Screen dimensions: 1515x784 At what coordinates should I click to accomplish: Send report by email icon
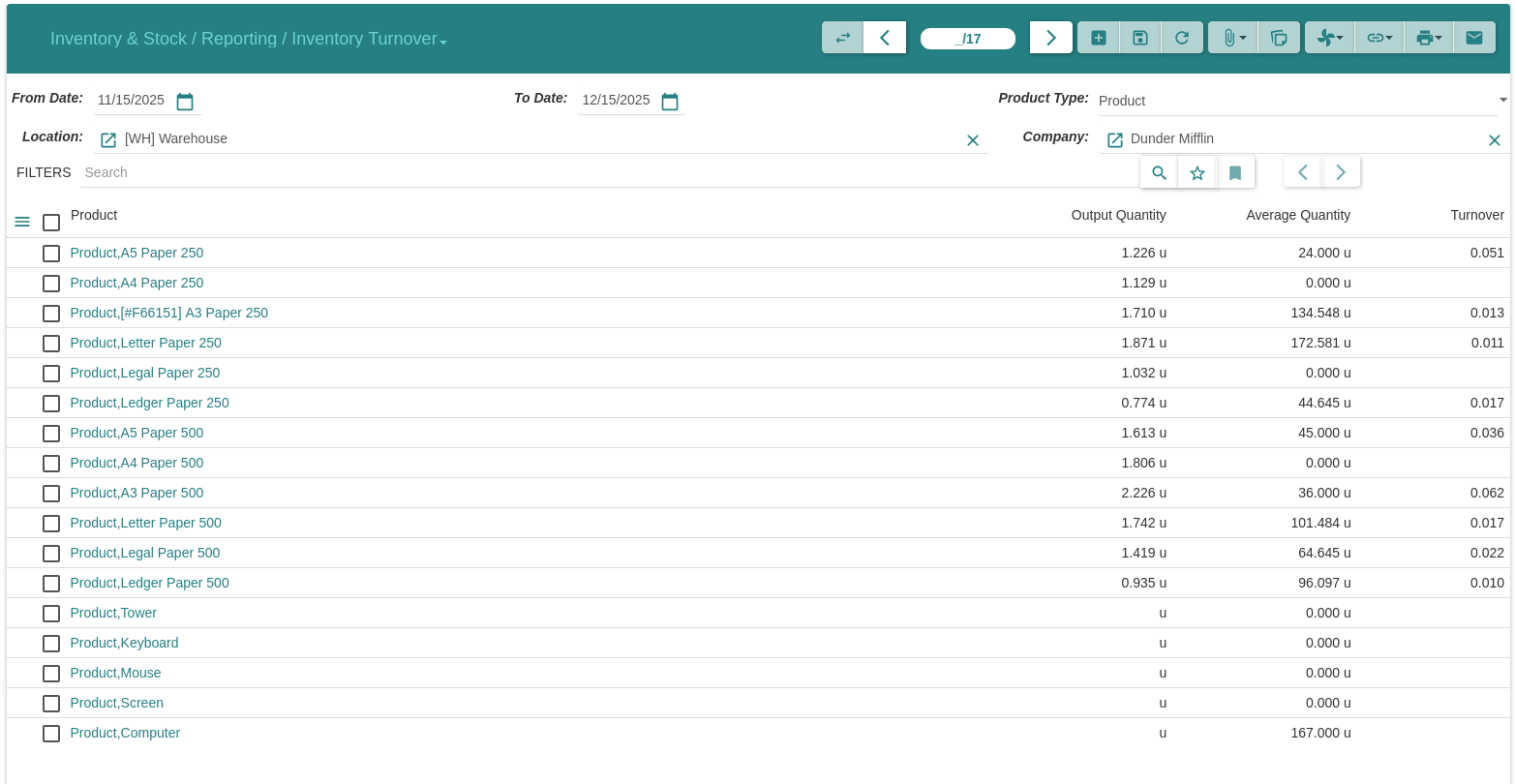(1474, 38)
